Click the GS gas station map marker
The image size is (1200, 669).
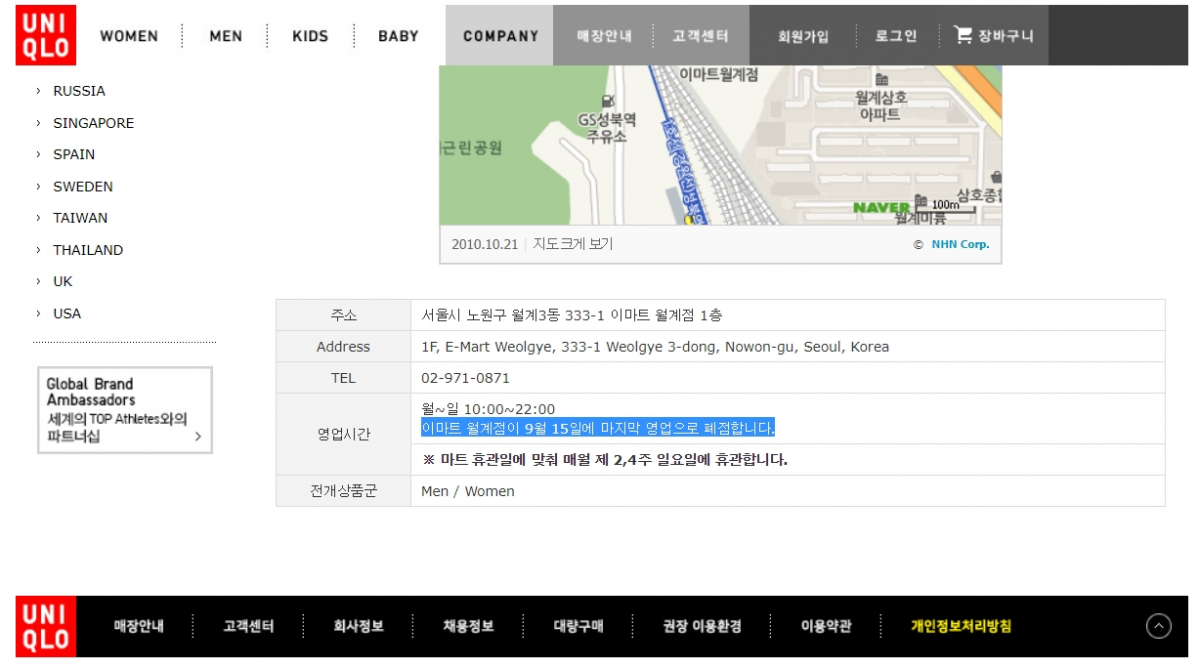point(608,101)
